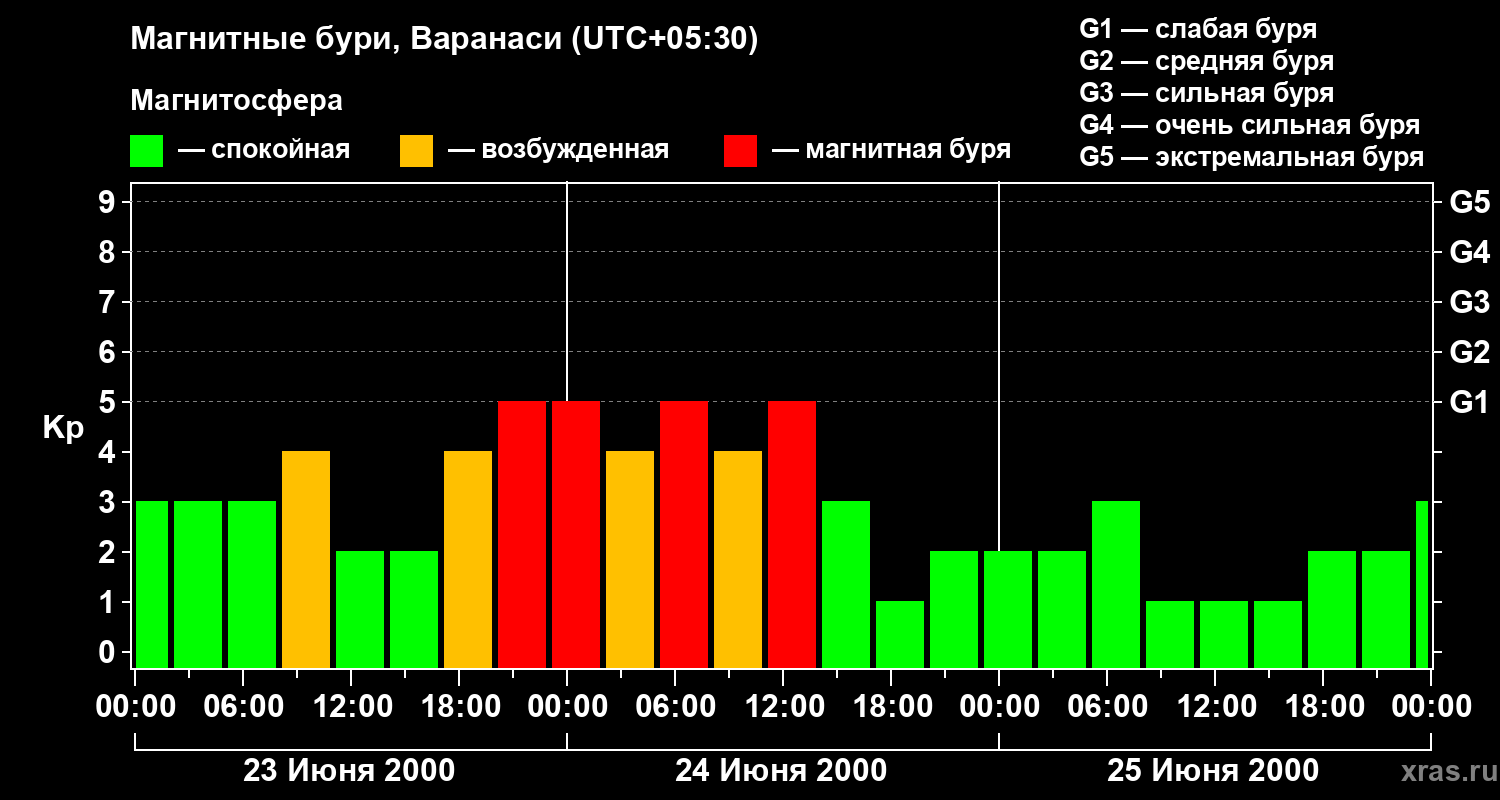Click the Kp axis label
1500x800 pixels.
pos(63,428)
